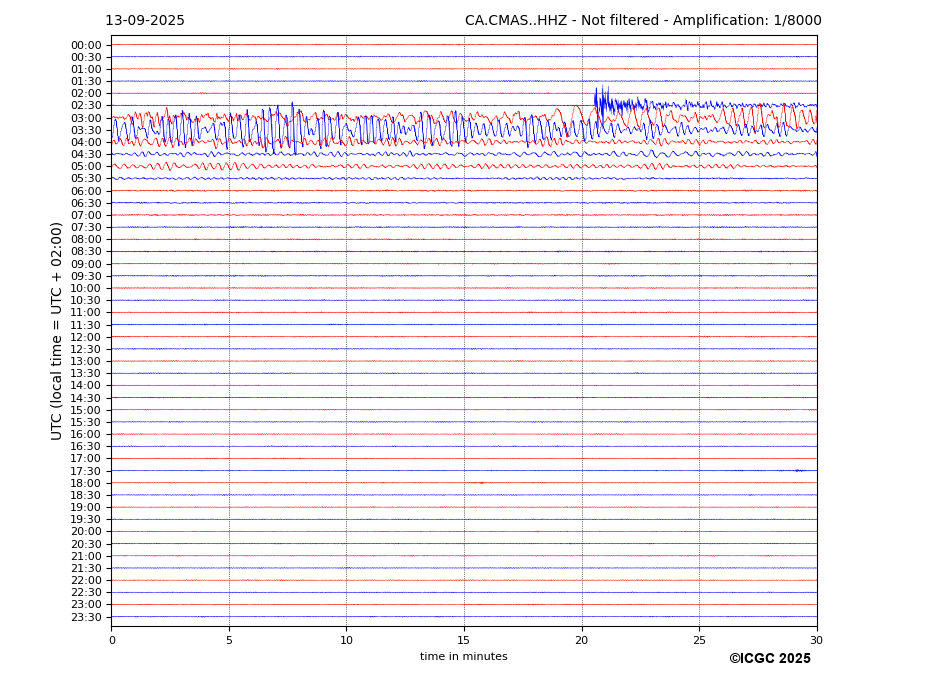The width and height of the screenshot is (927, 696).
Task: Click the earthquake onset spike on the 02:30 trace
Action: click(x=602, y=102)
